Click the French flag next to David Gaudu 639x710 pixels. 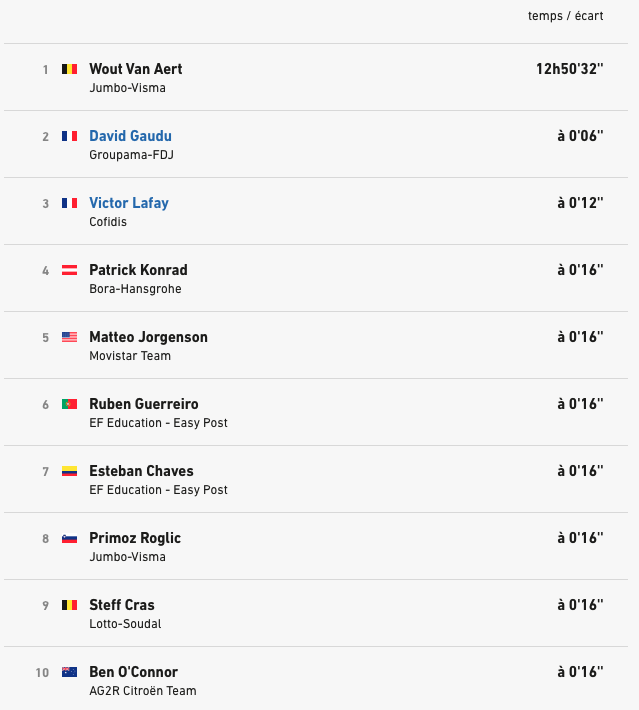click(x=69, y=136)
